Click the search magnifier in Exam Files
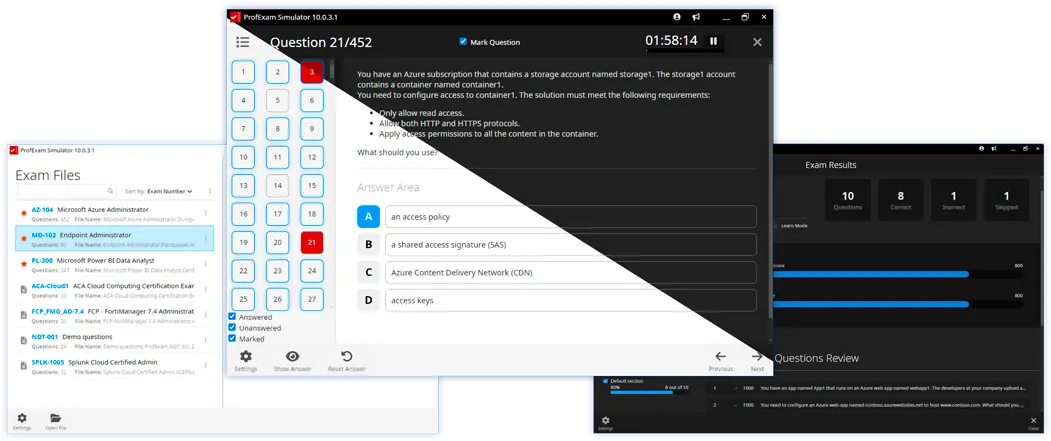Screen dimensions: 1051x441 pos(111,191)
